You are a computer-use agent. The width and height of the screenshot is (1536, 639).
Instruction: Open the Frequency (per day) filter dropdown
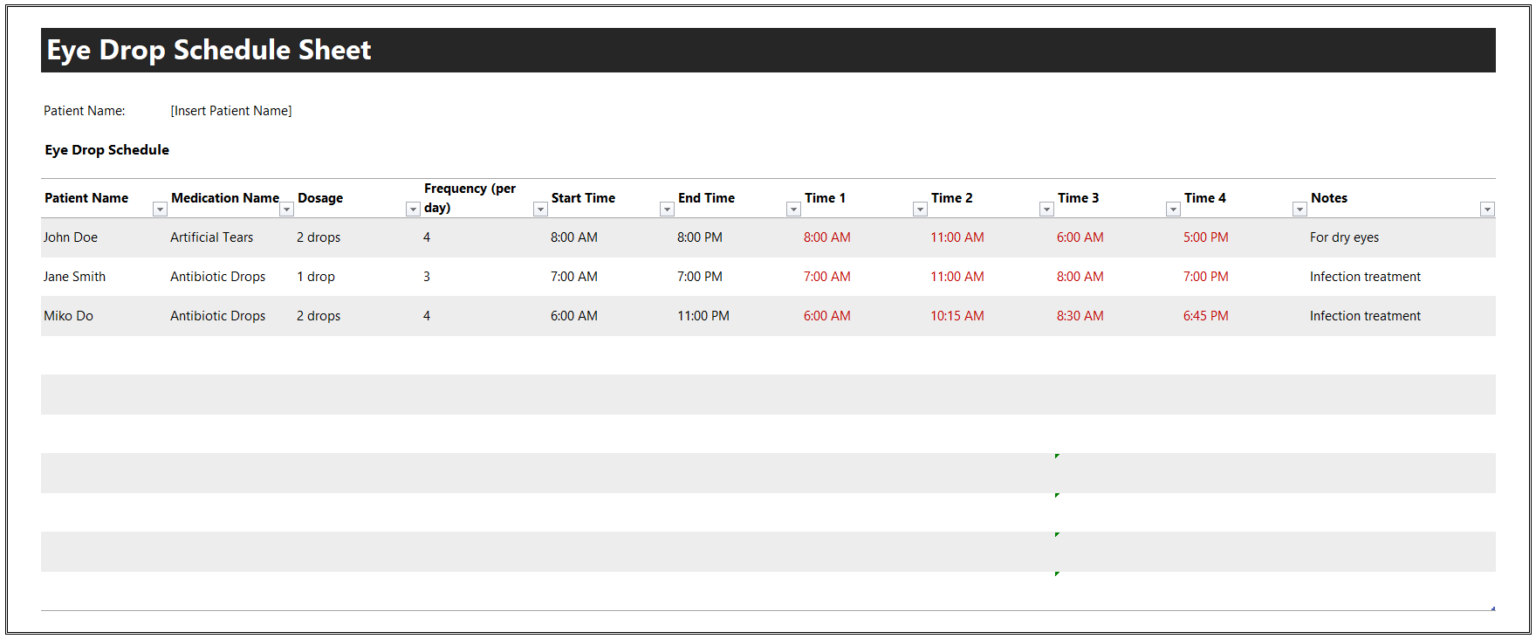point(540,209)
